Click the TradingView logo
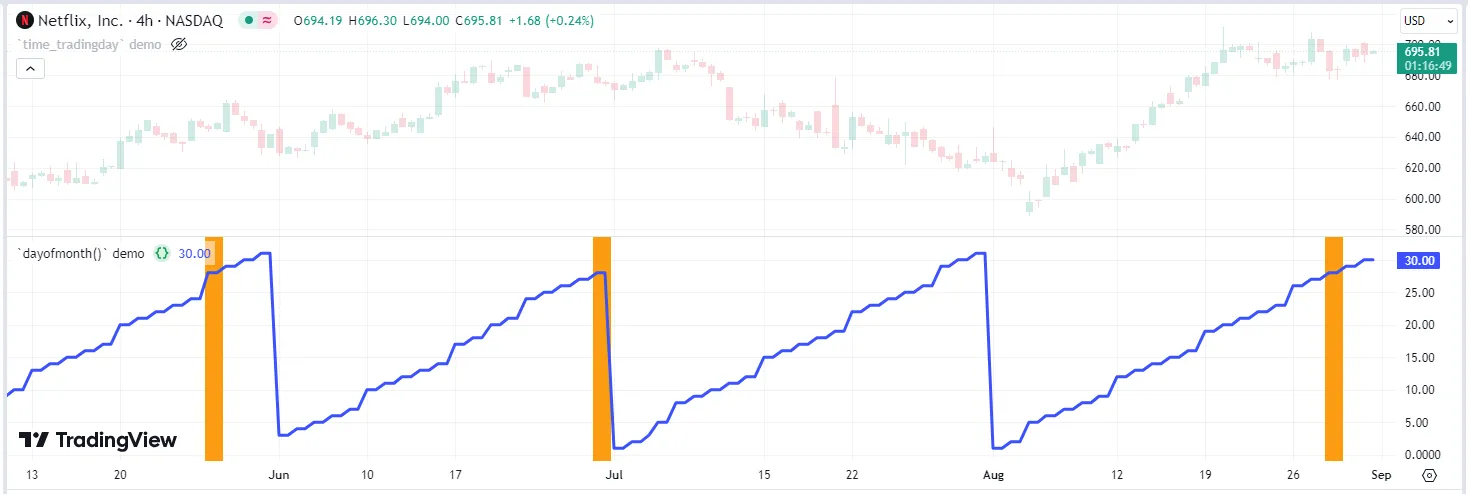 tap(98, 440)
